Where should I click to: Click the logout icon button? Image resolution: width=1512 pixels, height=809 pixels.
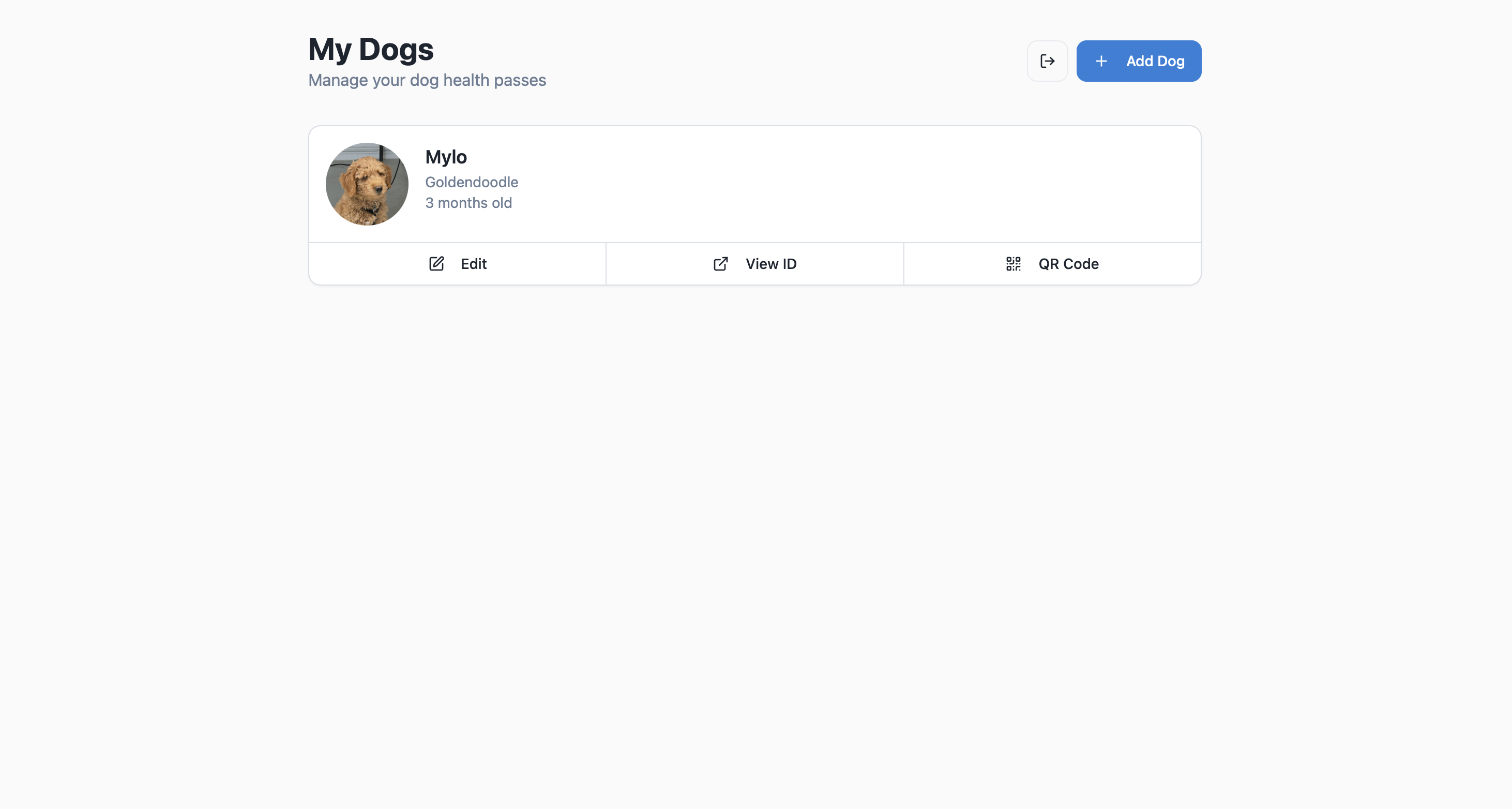pyautogui.click(x=1047, y=61)
